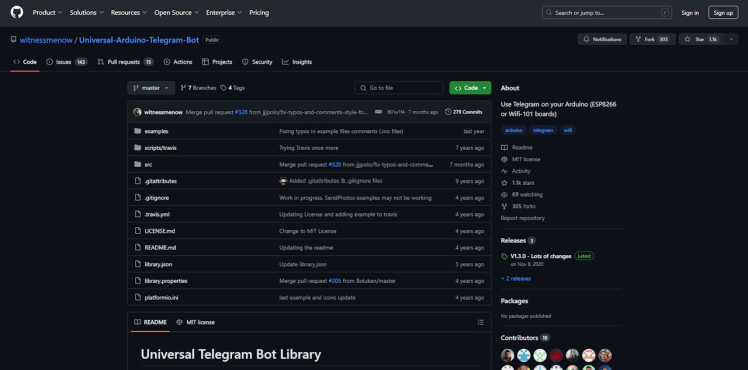The image size is (748, 370).
Task: Click the Go to file field
Action: point(398,88)
